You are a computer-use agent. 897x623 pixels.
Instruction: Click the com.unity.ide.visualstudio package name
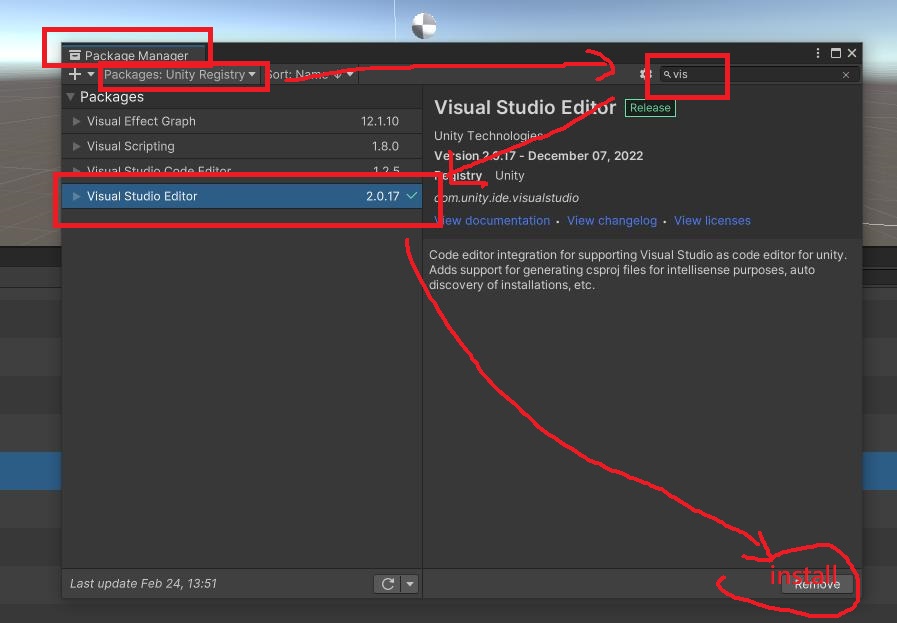coord(507,198)
